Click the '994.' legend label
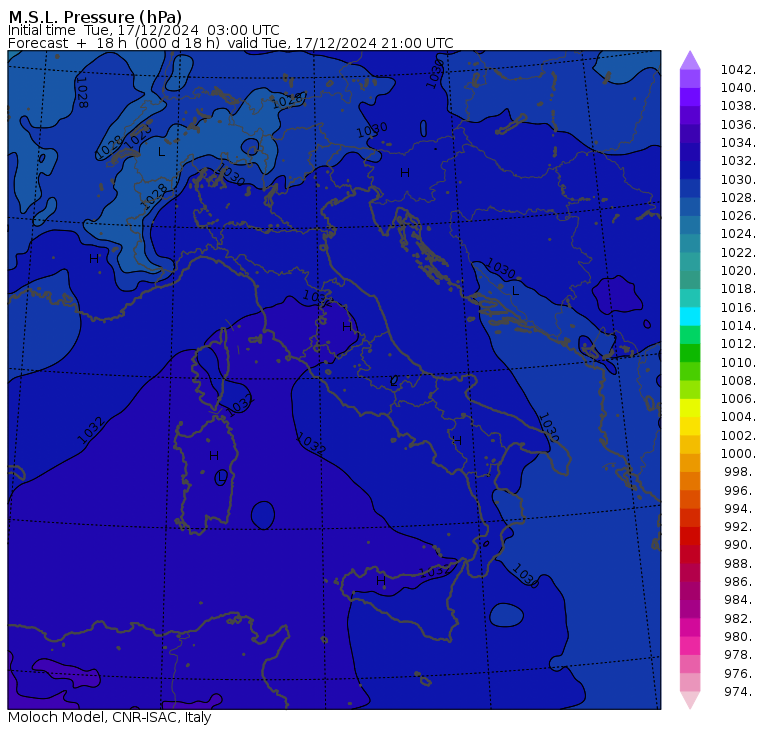The image size is (760, 731). tap(740, 509)
